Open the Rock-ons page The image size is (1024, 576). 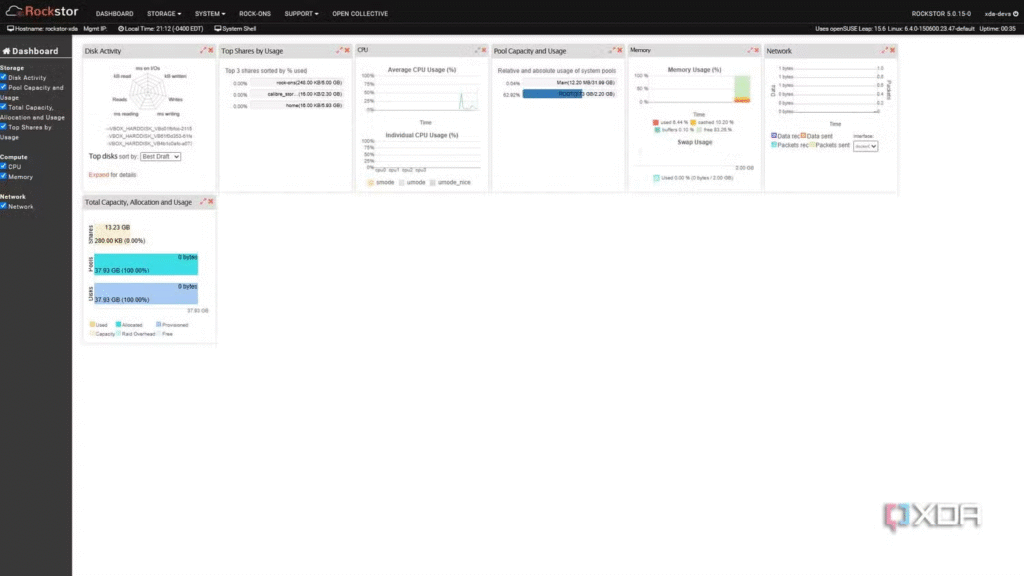(x=255, y=14)
